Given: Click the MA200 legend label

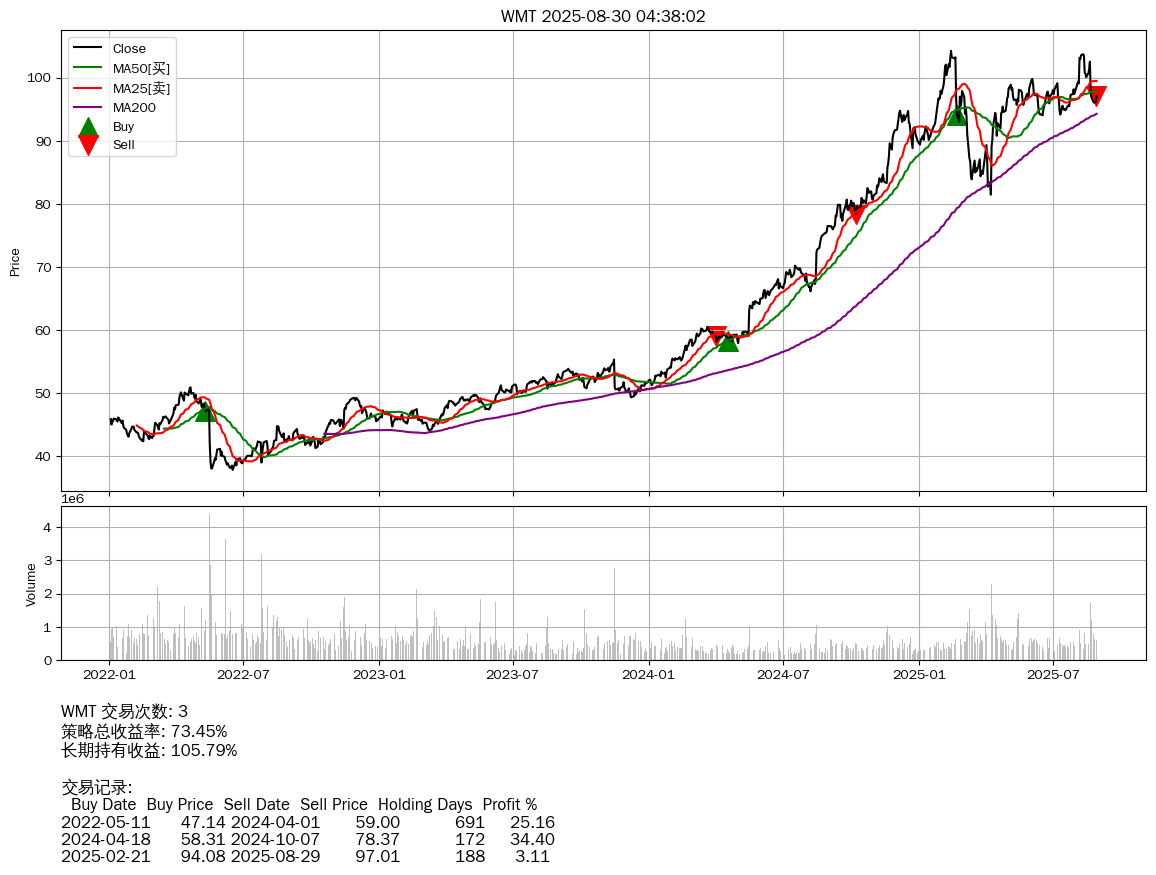Looking at the screenshot, I should pos(134,107).
